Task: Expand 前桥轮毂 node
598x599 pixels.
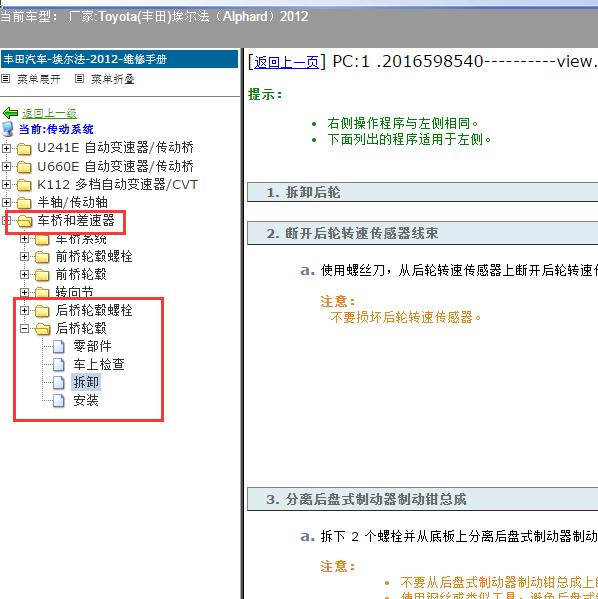Action: [x=24, y=274]
